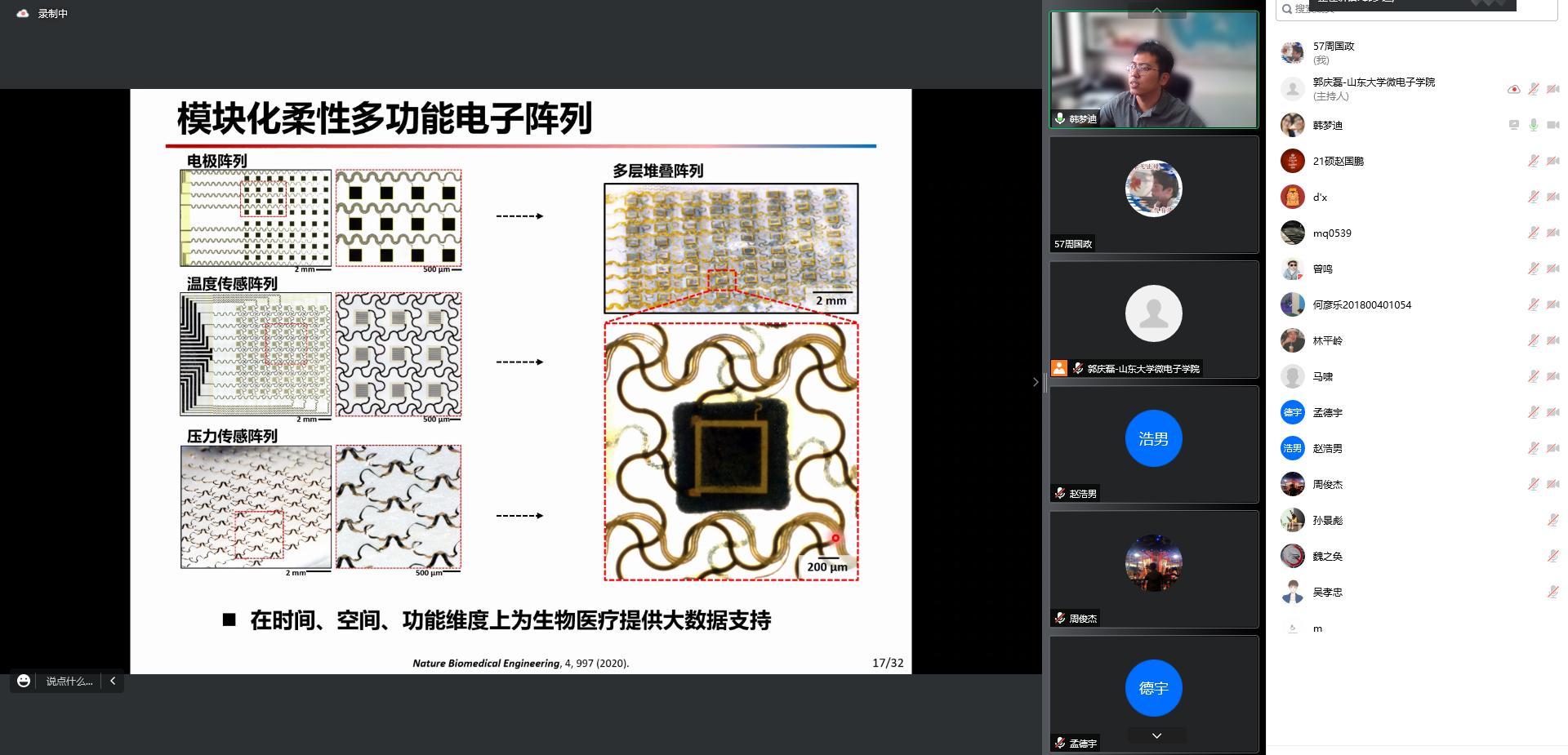Open the emoji reaction picker
This screenshot has width=1568, height=755.
24,681
